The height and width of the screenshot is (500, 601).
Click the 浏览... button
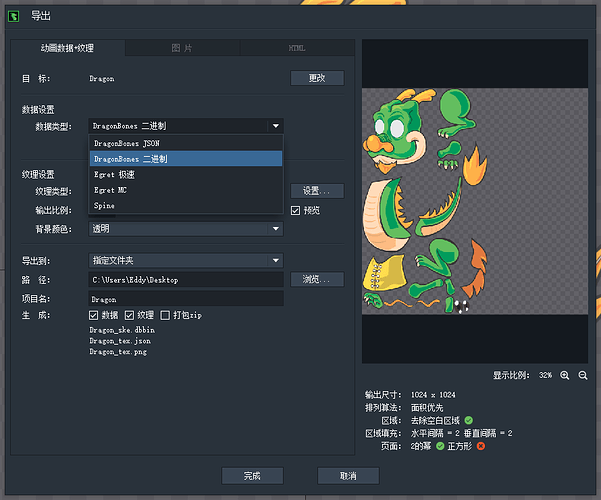coord(317,279)
